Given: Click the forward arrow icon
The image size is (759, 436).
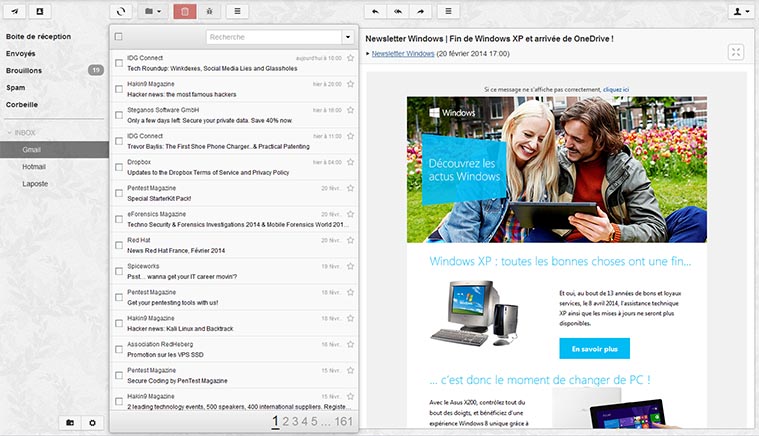Looking at the screenshot, I should [421, 11].
